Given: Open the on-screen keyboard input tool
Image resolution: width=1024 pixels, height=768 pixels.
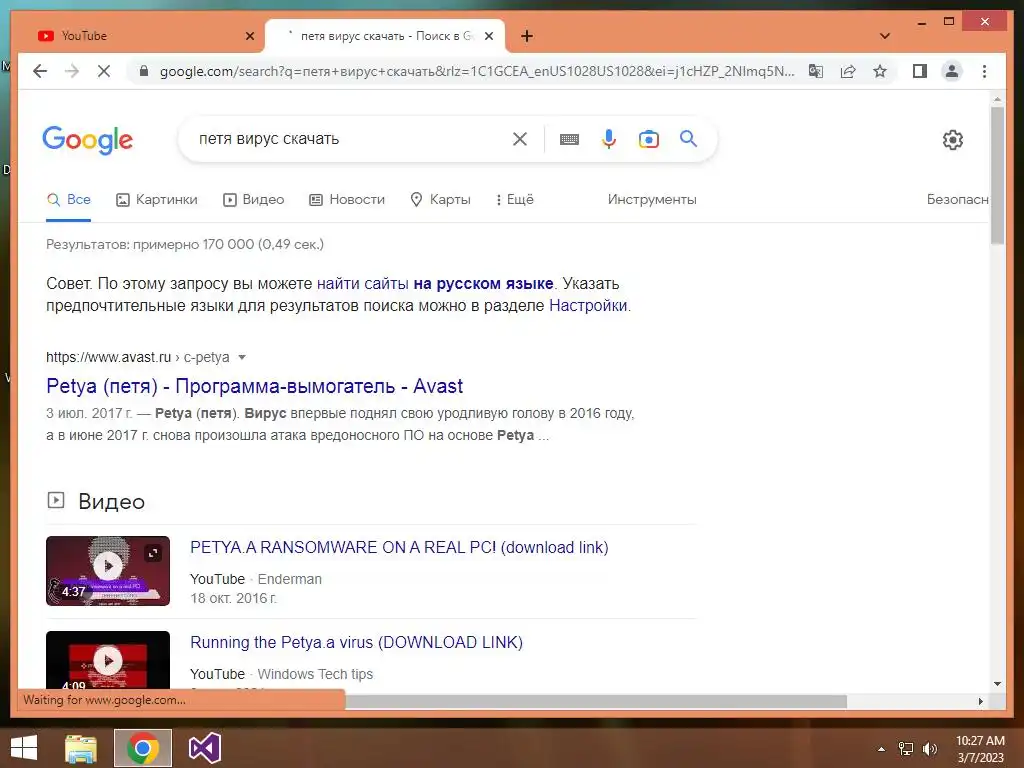Looking at the screenshot, I should pos(569,139).
